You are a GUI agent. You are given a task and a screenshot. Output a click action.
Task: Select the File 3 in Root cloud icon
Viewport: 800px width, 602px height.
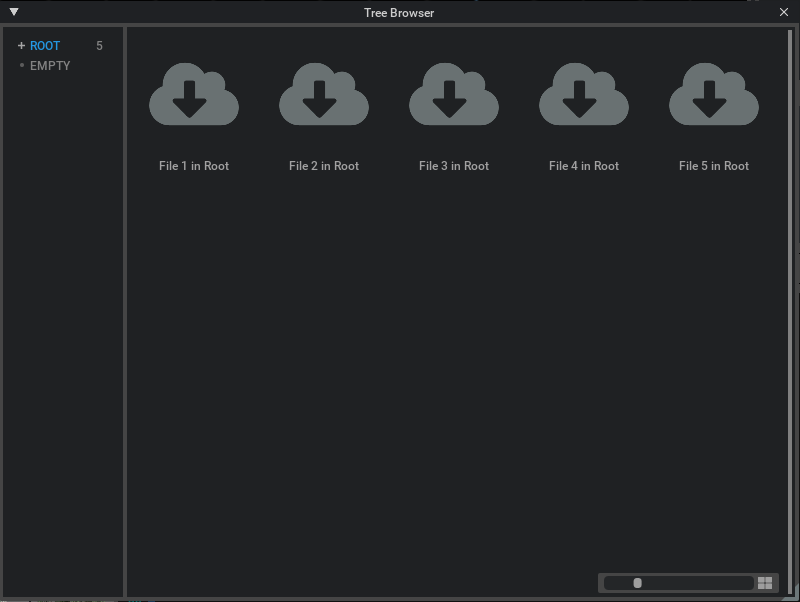453,93
